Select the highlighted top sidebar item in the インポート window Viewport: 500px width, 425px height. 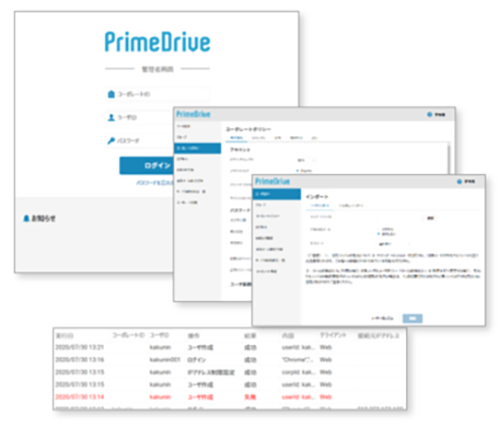pos(277,194)
